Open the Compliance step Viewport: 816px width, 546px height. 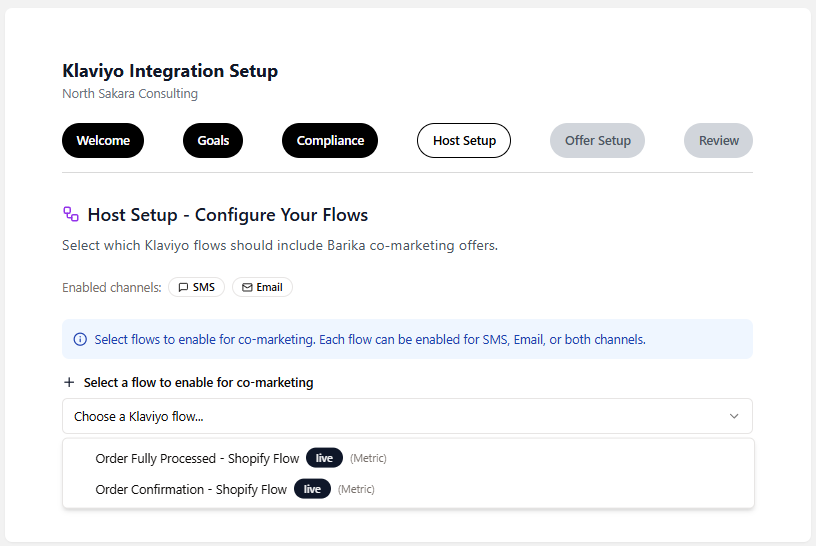point(330,141)
